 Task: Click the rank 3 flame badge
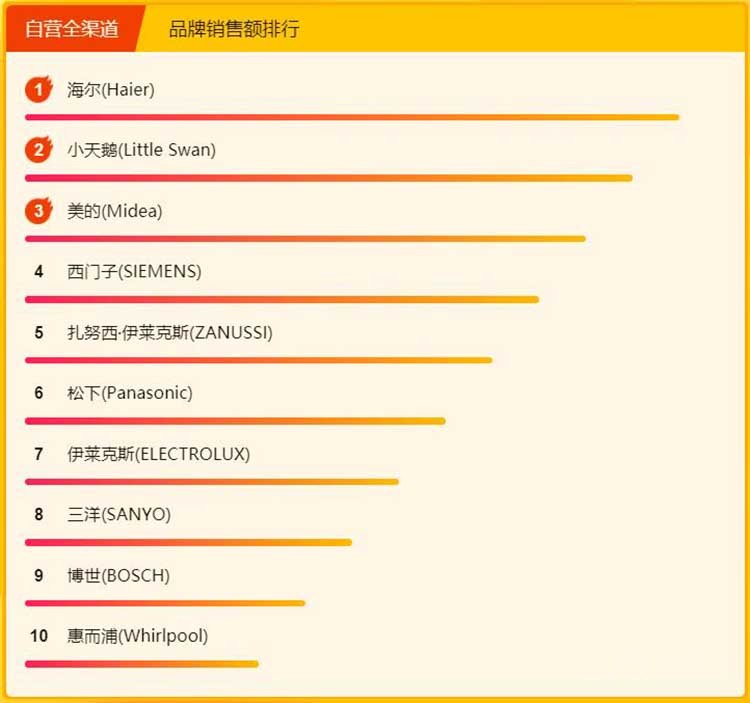pos(39,211)
